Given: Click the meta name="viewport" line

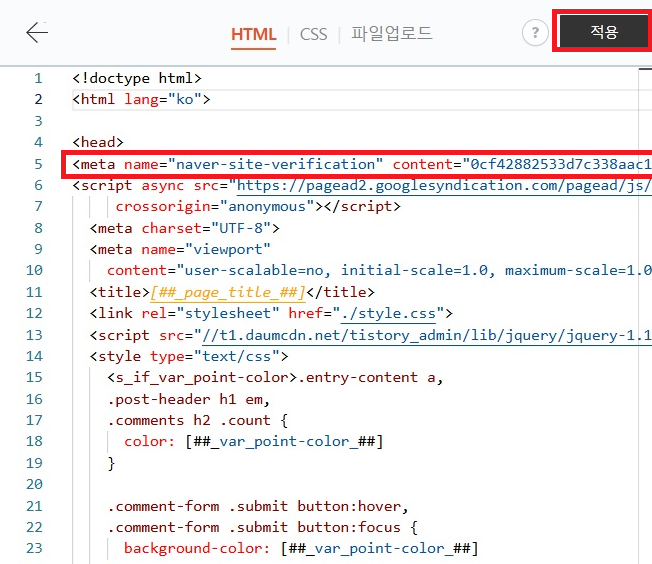Looking at the screenshot, I should point(180,249).
